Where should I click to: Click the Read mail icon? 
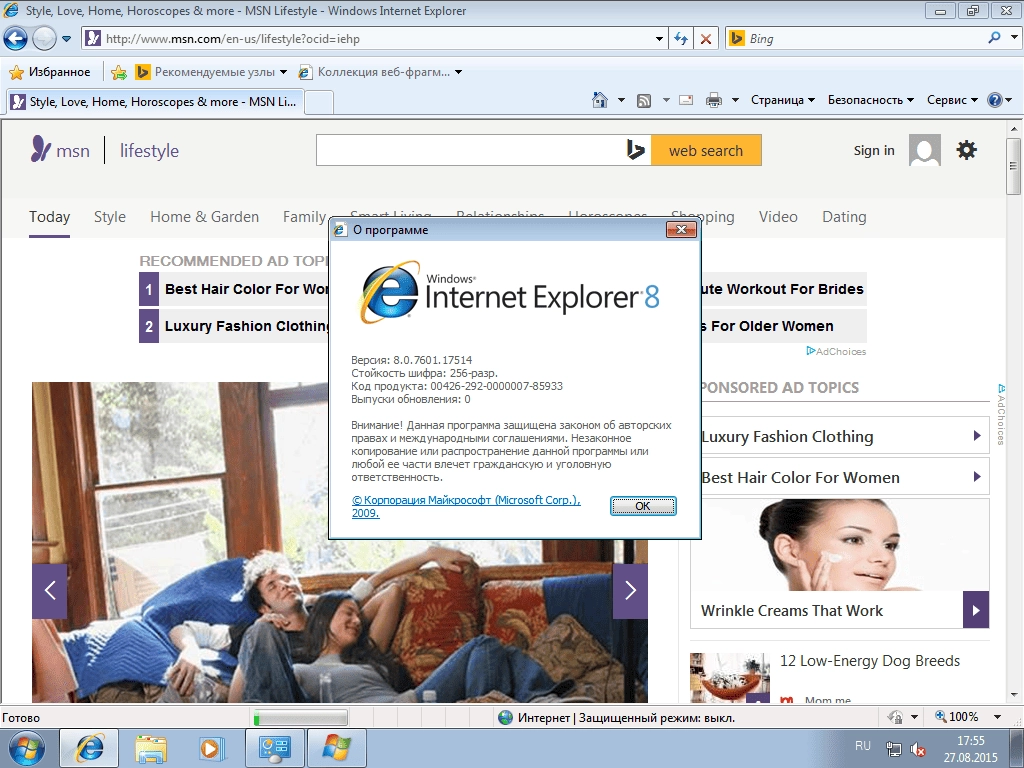pyautogui.click(x=686, y=100)
